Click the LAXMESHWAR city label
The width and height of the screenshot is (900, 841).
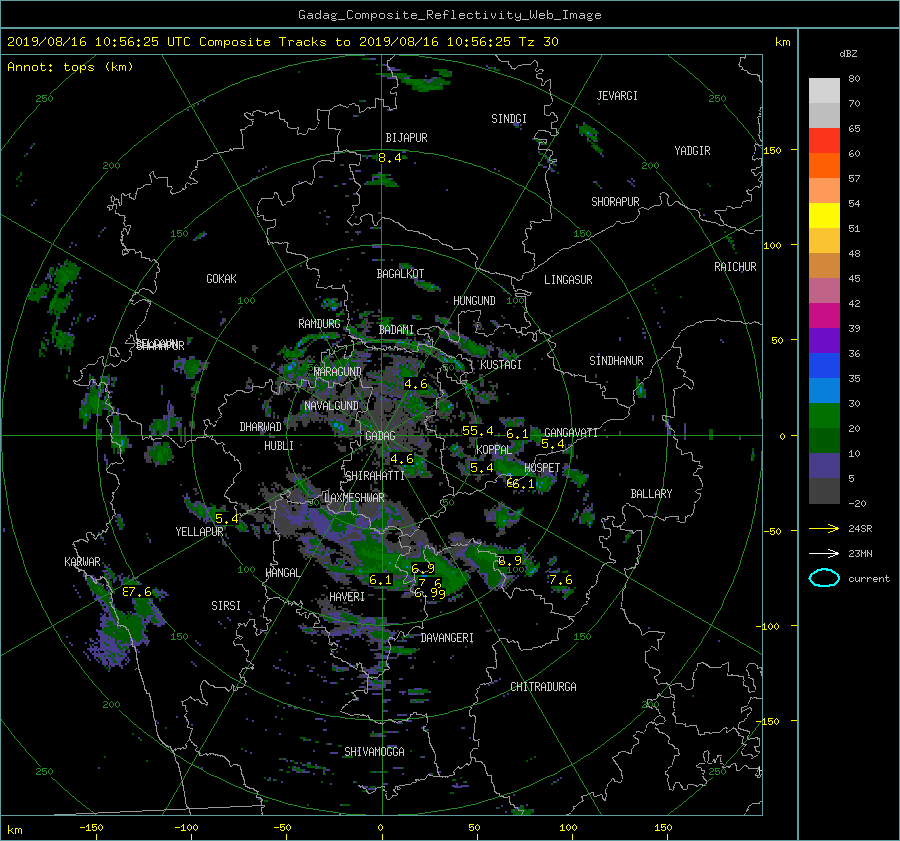[354, 498]
